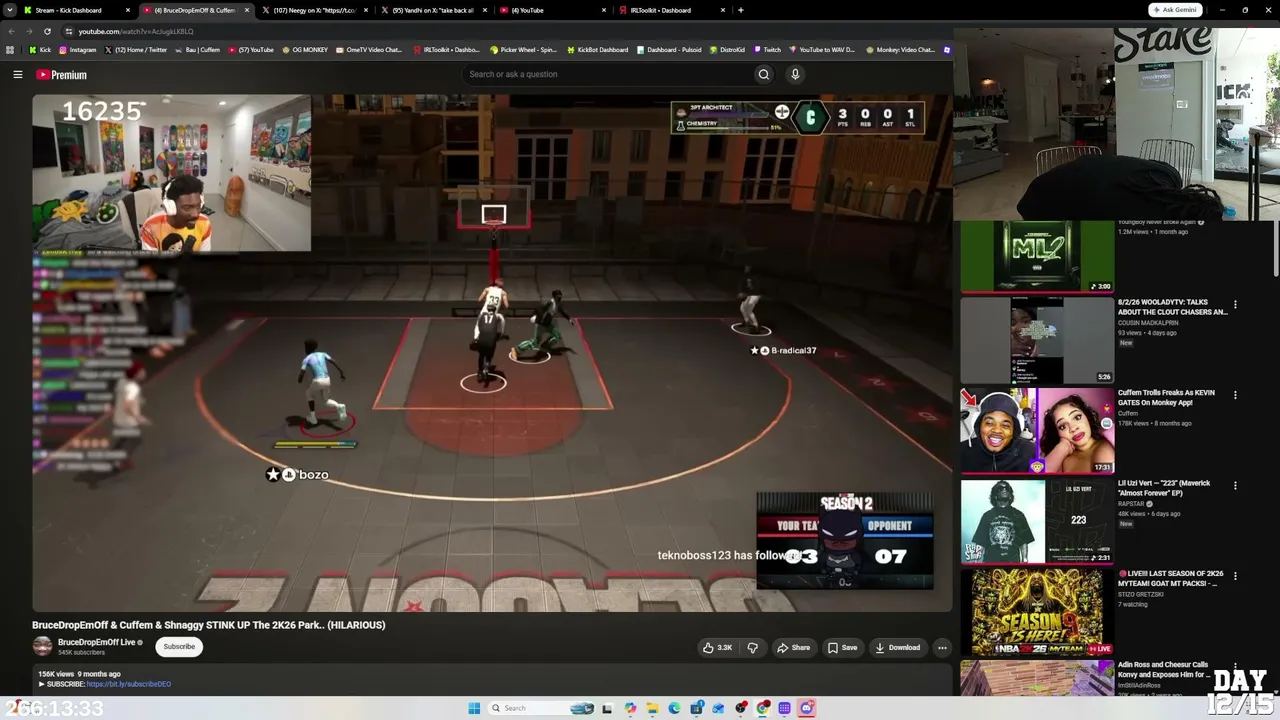Viewport: 1280px width, 720px height.
Task: Dislike the video with thumbs down
Action: (752, 647)
